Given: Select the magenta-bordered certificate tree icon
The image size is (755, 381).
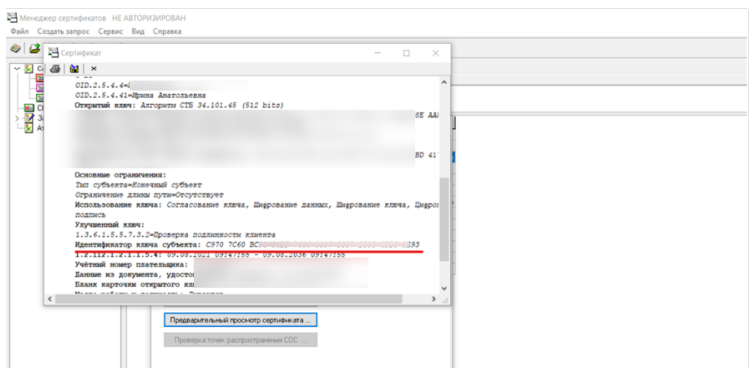Looking at the screenshot, I should [x=40, y=88].
